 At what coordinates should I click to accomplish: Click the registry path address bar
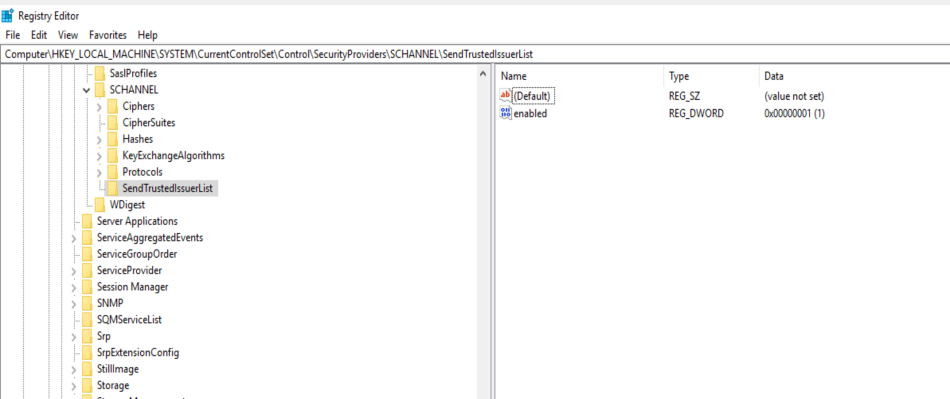coord(475,54)
